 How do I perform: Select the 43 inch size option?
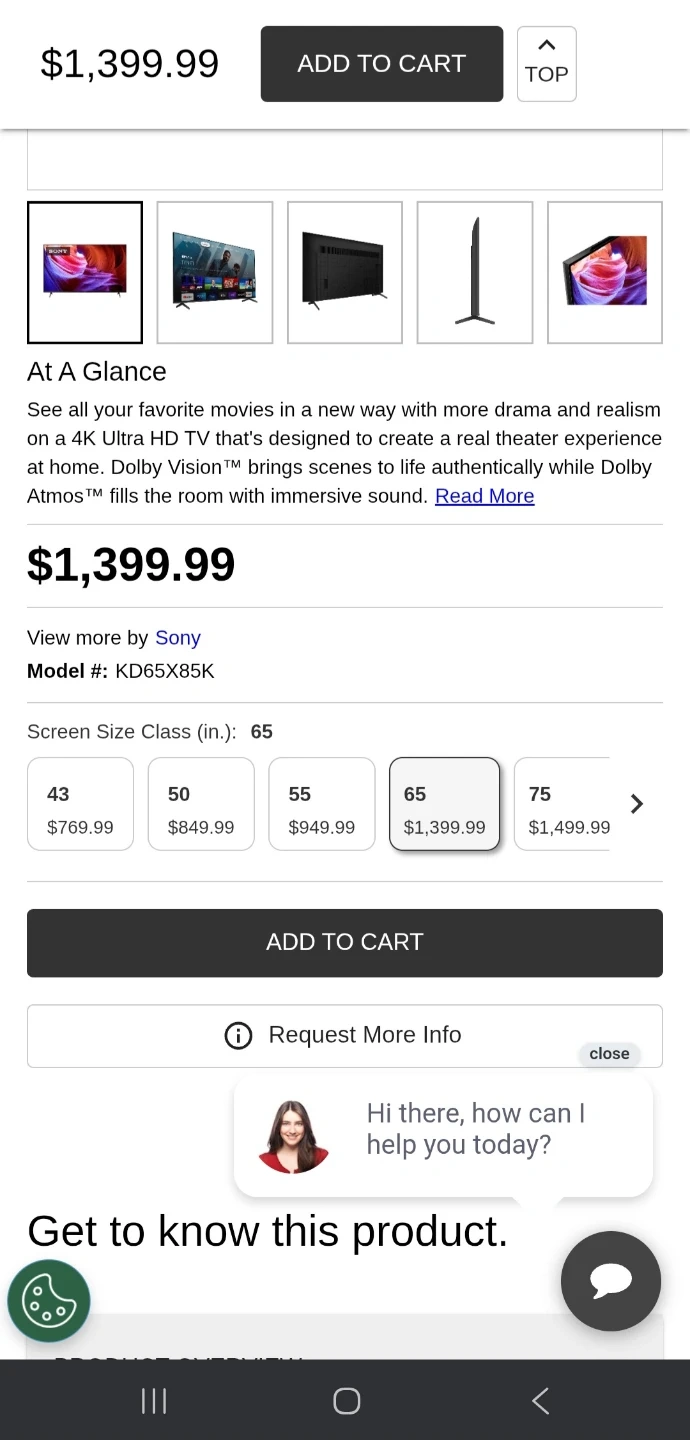[x=80, y=804]
